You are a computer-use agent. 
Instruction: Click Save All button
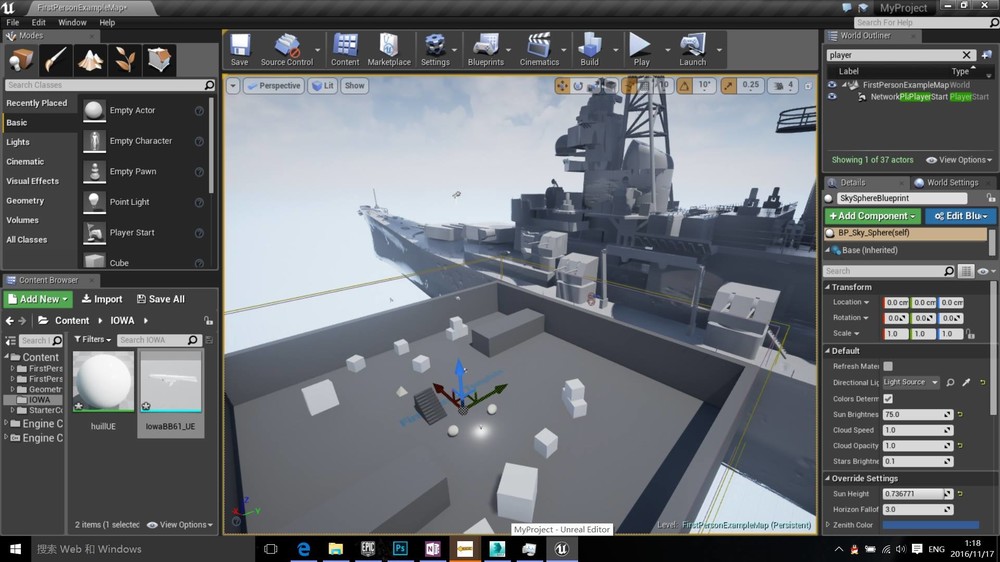coord(161,299)
